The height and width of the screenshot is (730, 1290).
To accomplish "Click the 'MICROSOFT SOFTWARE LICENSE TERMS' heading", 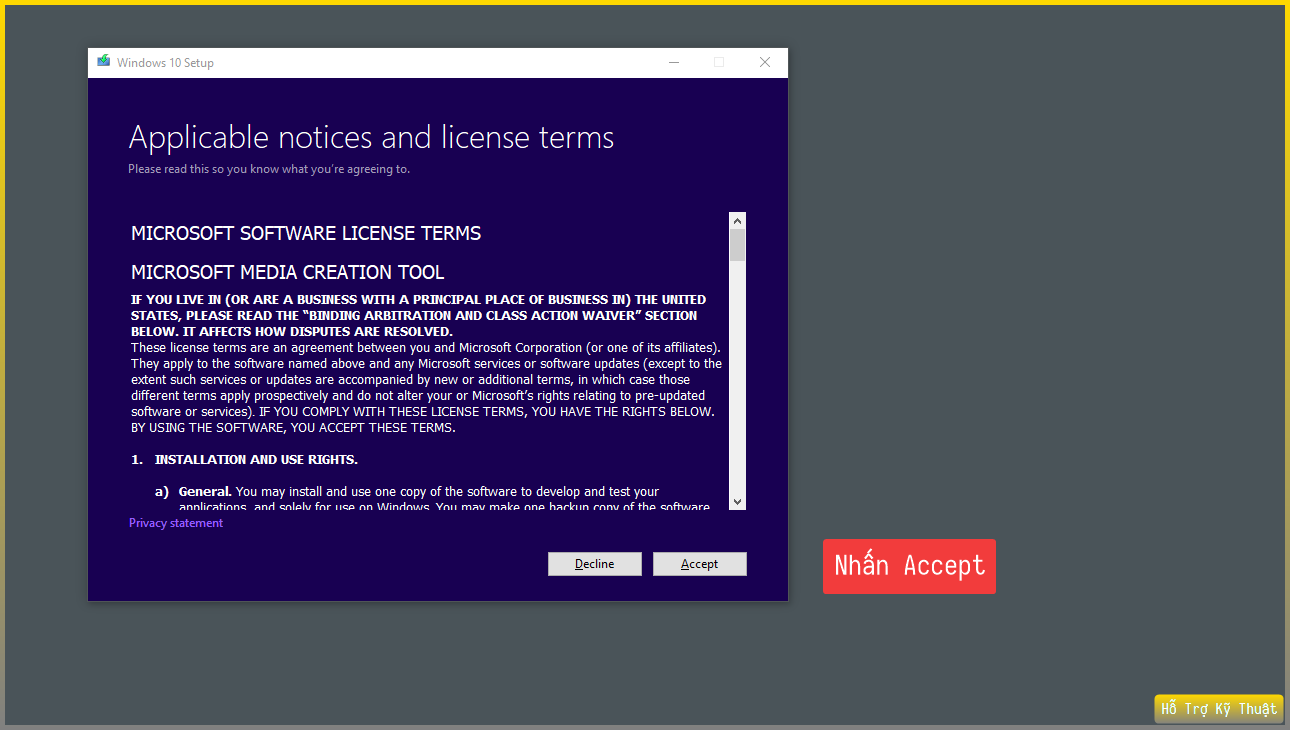I will coord(306,233).
